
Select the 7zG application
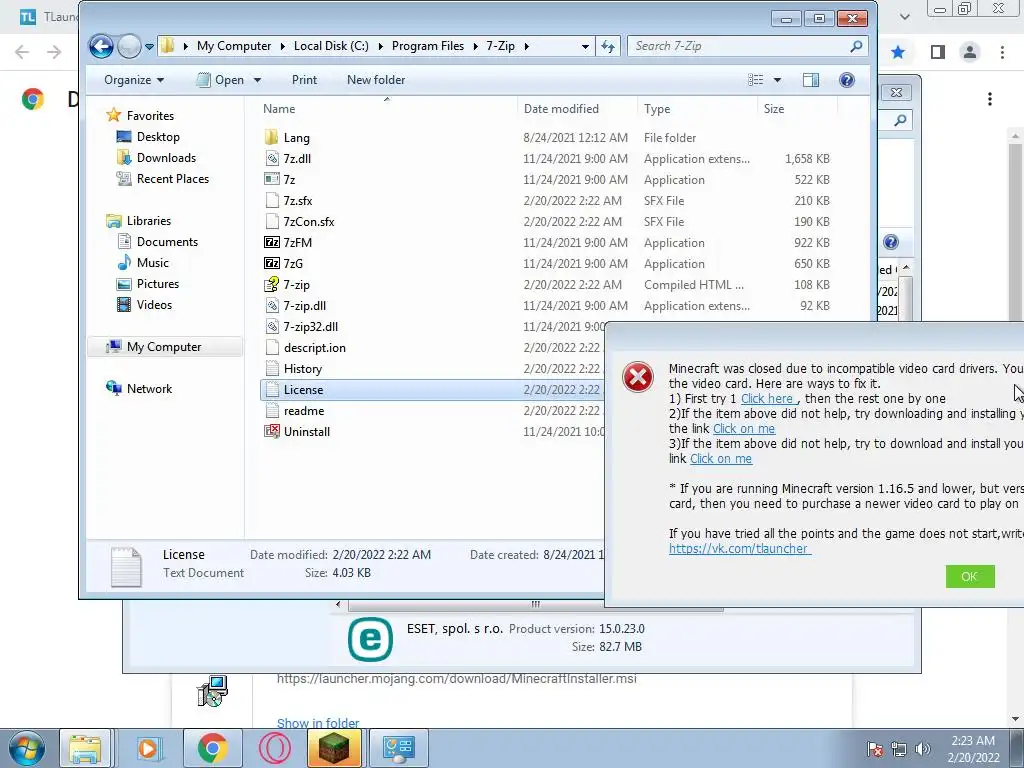[293, 263]
